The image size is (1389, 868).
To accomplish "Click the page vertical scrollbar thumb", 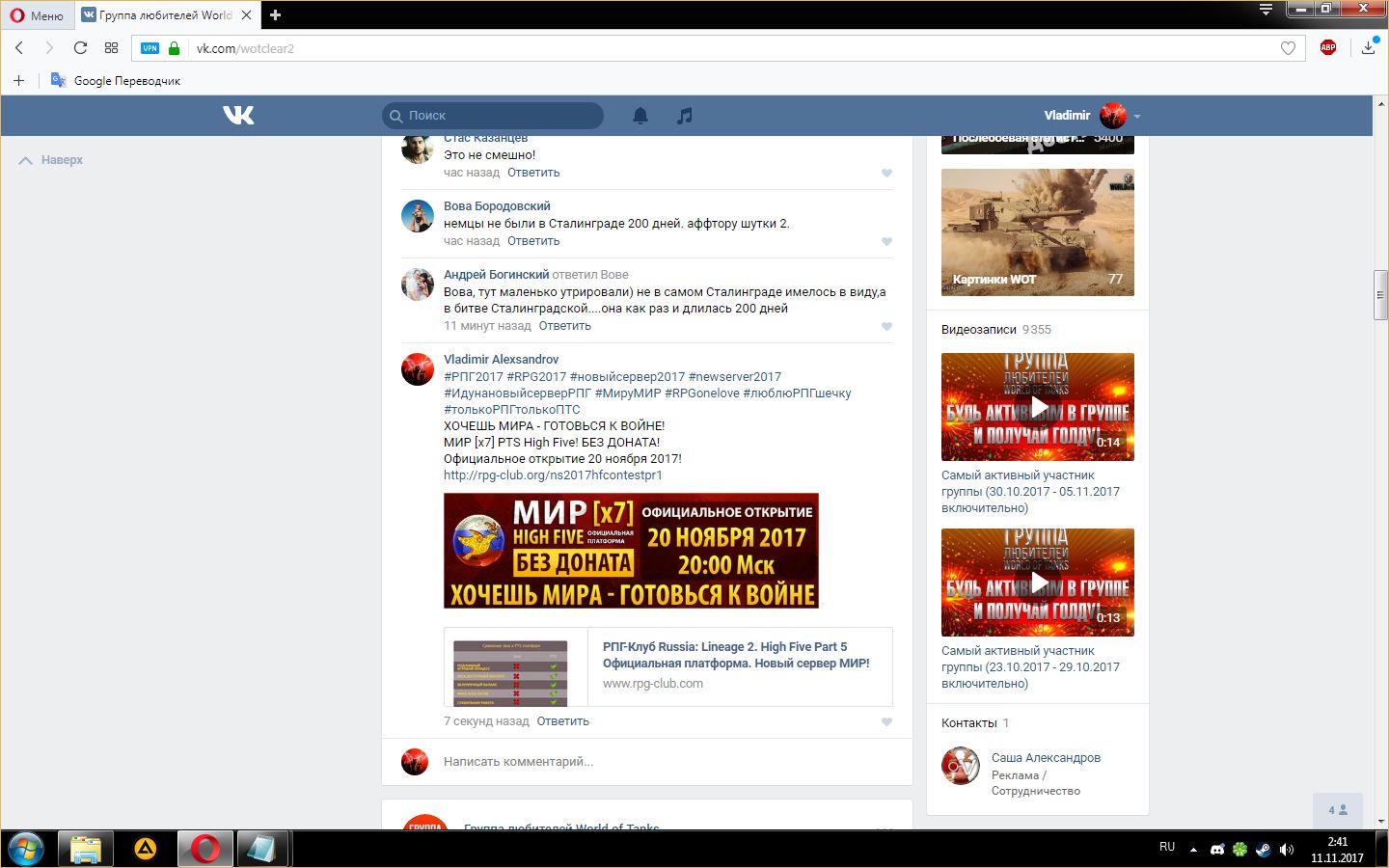I will [1380, 296].
